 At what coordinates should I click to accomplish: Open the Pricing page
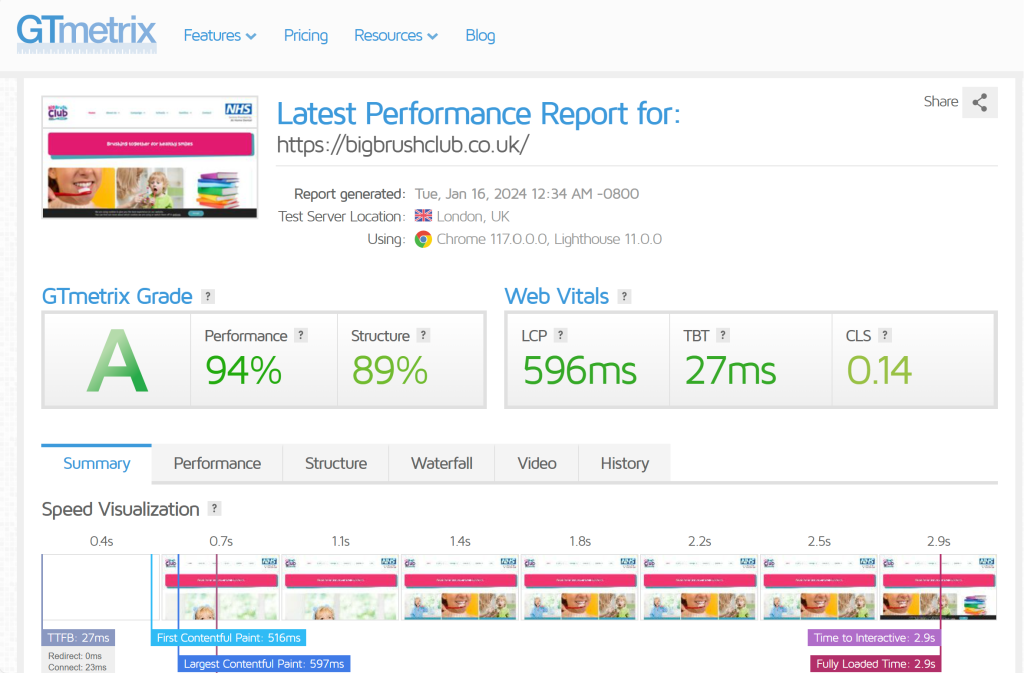click(306, 35)
